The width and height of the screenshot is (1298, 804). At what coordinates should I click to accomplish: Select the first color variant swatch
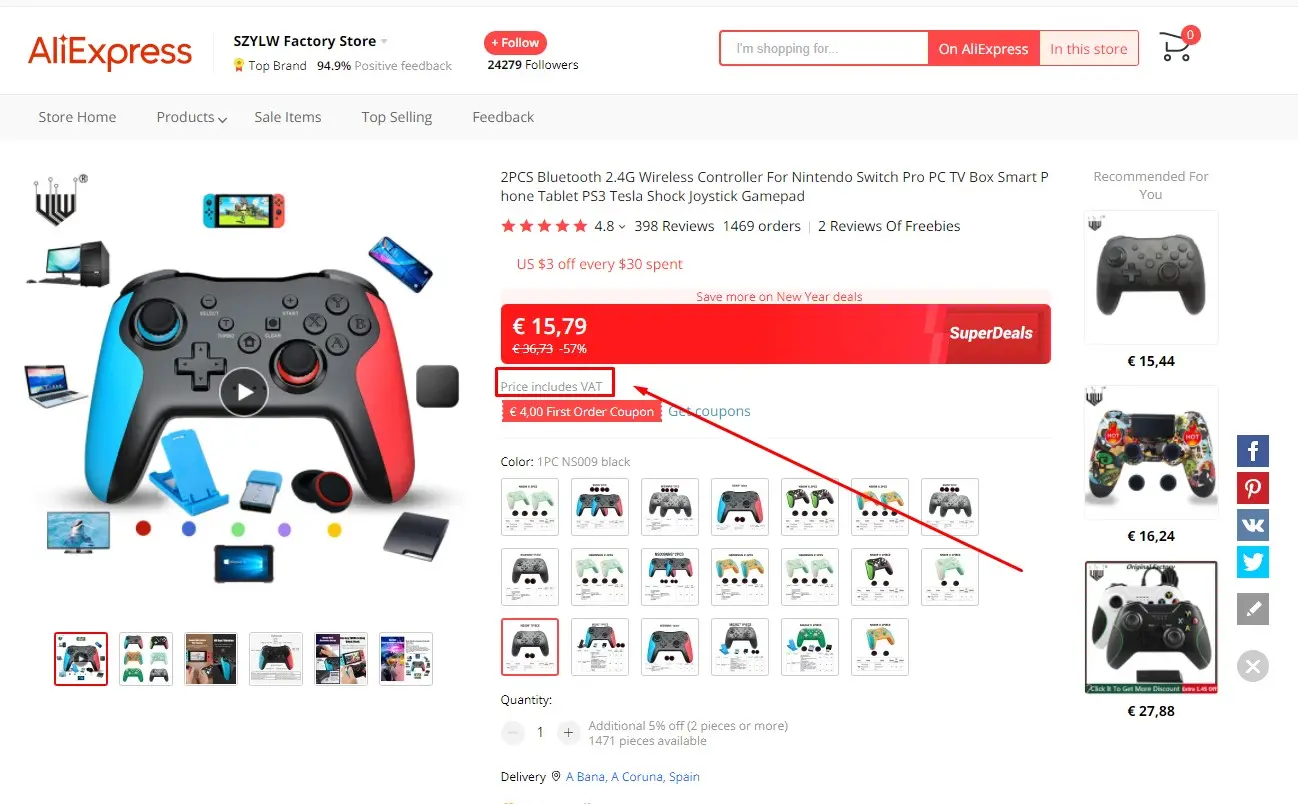530,507
